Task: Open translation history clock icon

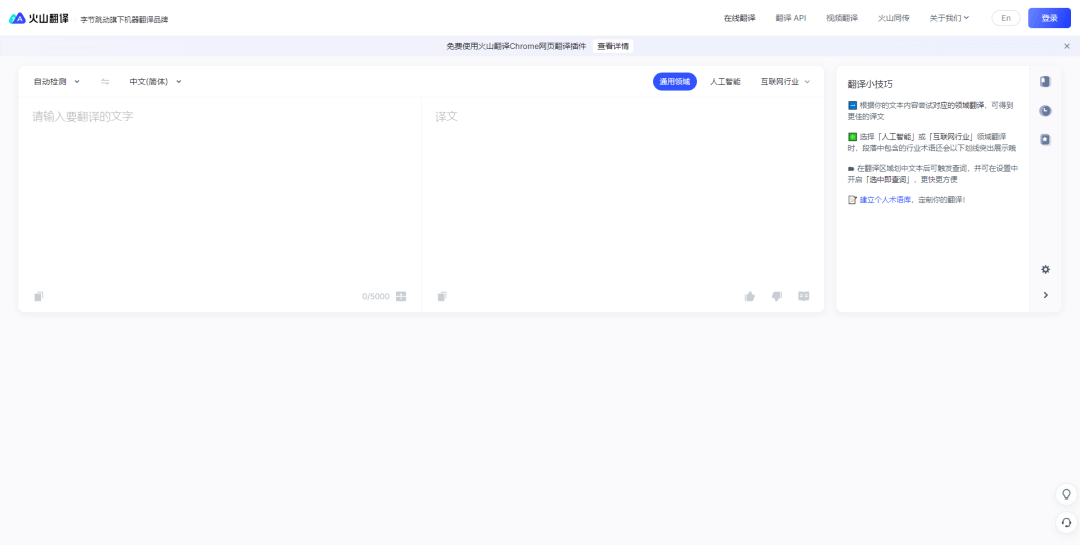Action: (1045, 110)
